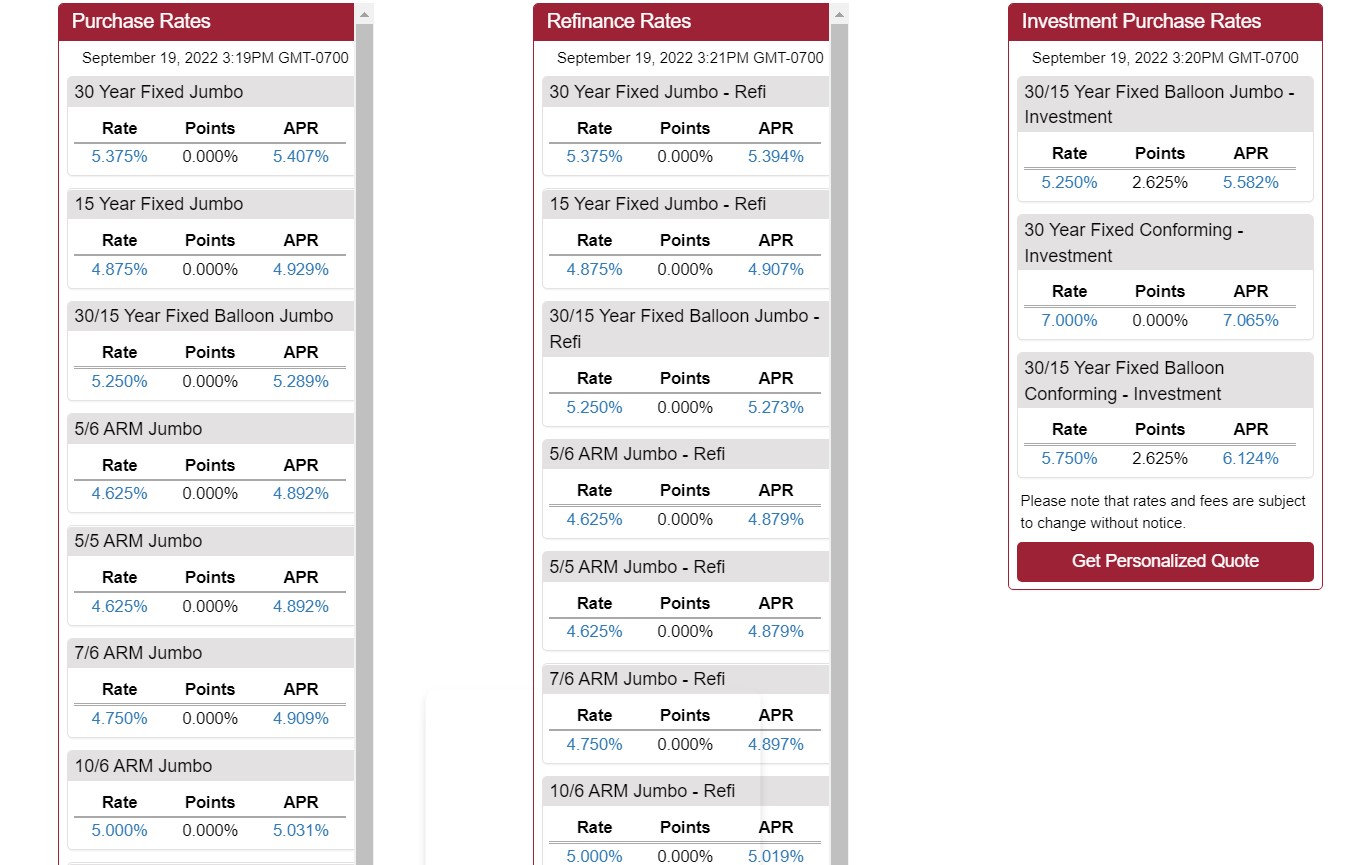The image size is (1363, 865).
Task: Select the 5.289% APR purchase balloon jumbo link
Action: pyautogui.click(x=300, y=382)
